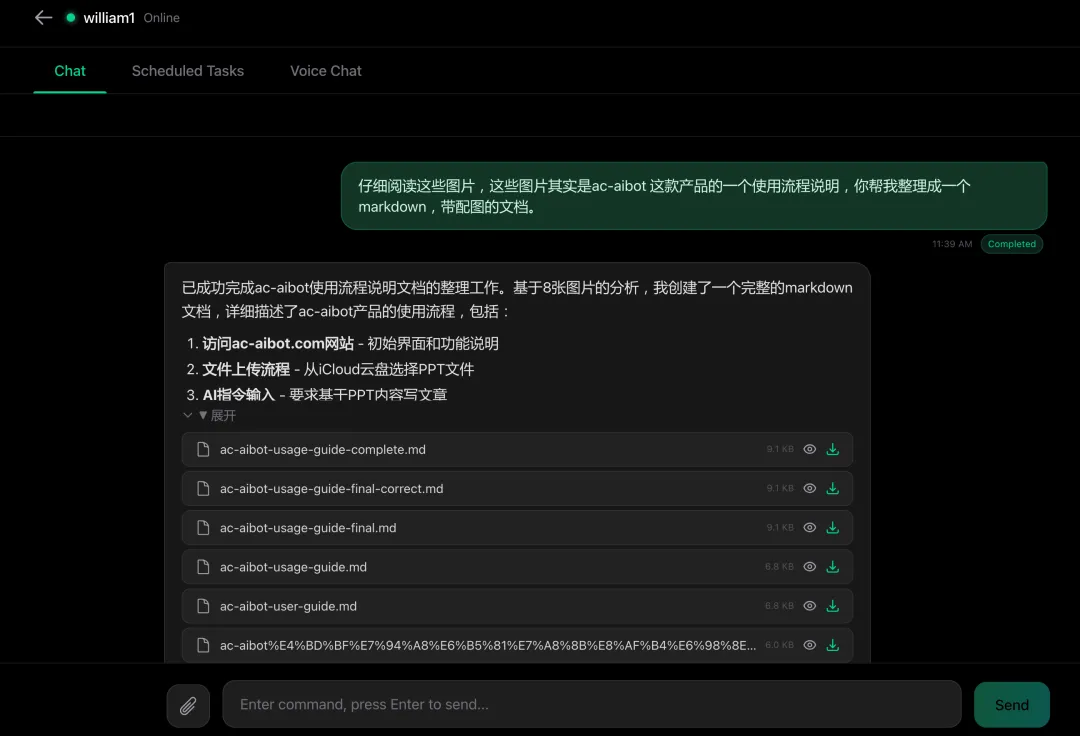1080x736 pixels.
Task: Preview ac-aibot-usage-guide-complete.md with eye icon
Action: coord(810,449)
